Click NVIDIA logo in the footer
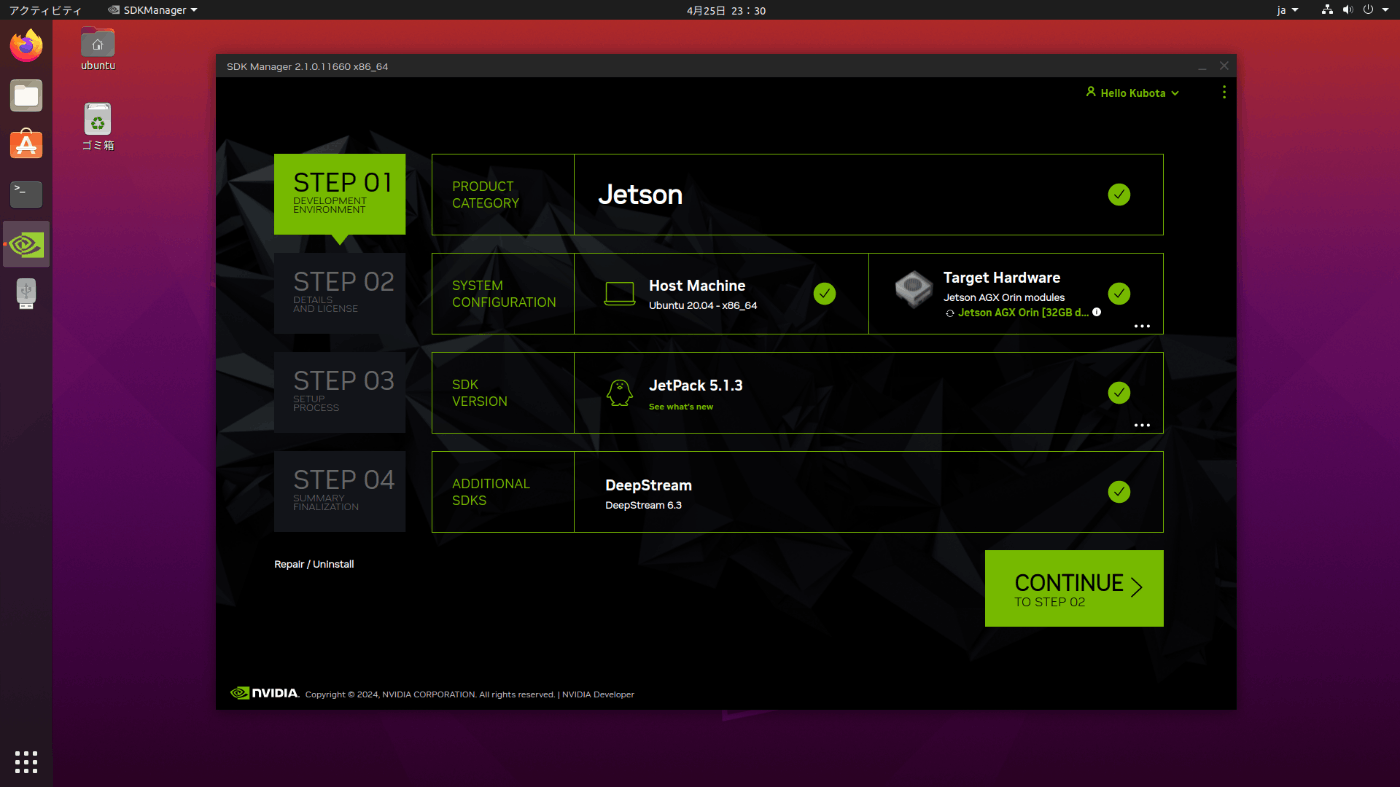 [x=264, y=693]
